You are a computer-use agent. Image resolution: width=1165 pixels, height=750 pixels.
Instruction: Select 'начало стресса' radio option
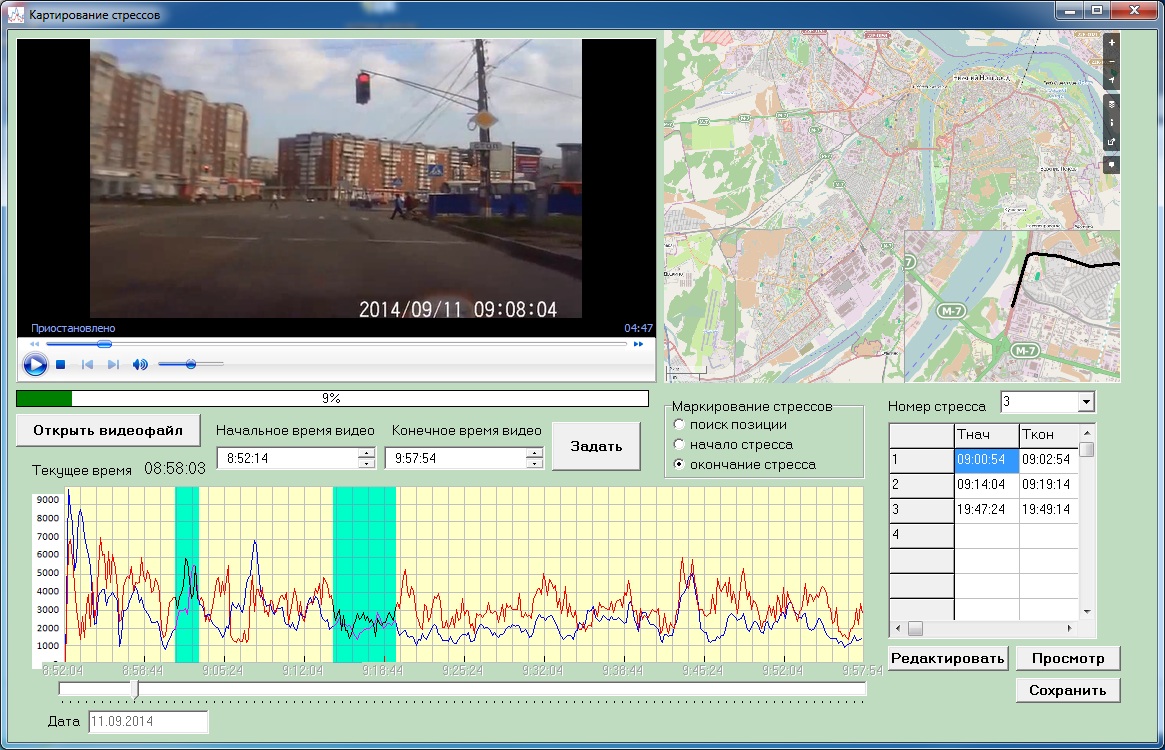pyautogui.click(x=680, y=444)
